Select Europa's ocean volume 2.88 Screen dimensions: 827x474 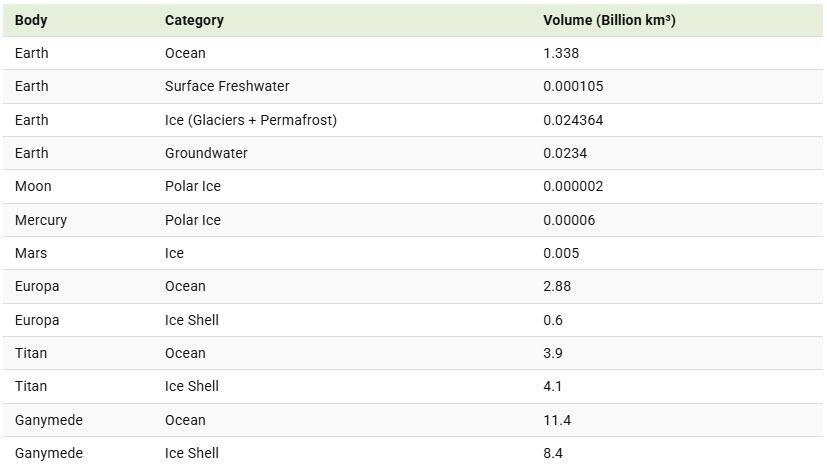click(x=557, y=286)
